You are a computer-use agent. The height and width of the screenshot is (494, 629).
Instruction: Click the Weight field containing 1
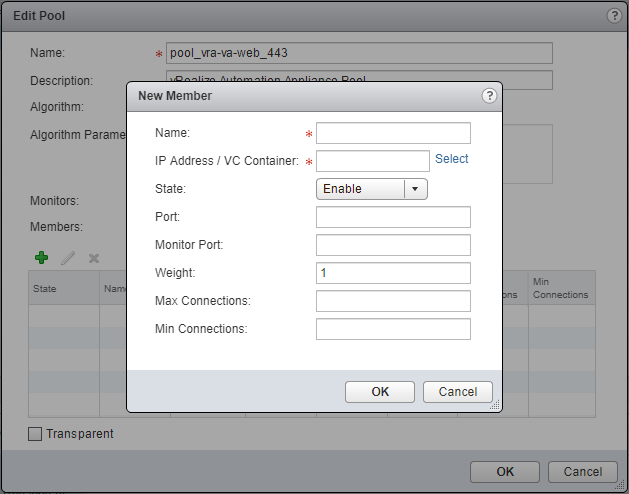(393, 273)
